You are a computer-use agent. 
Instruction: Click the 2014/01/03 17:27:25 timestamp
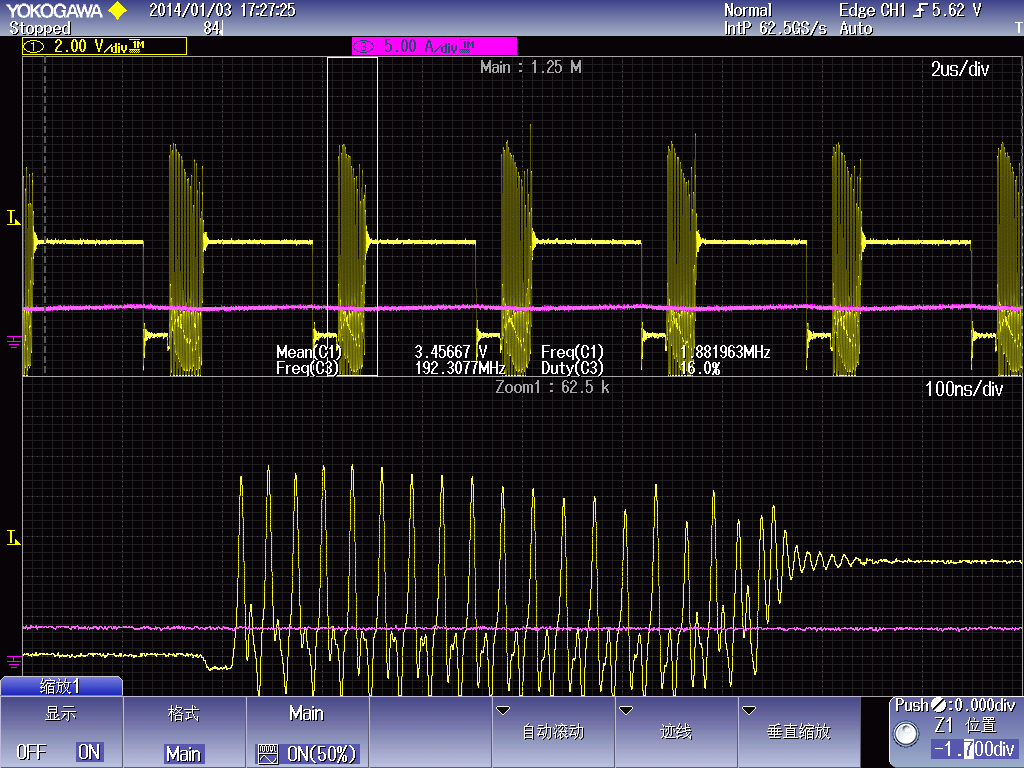pos(222,10)
